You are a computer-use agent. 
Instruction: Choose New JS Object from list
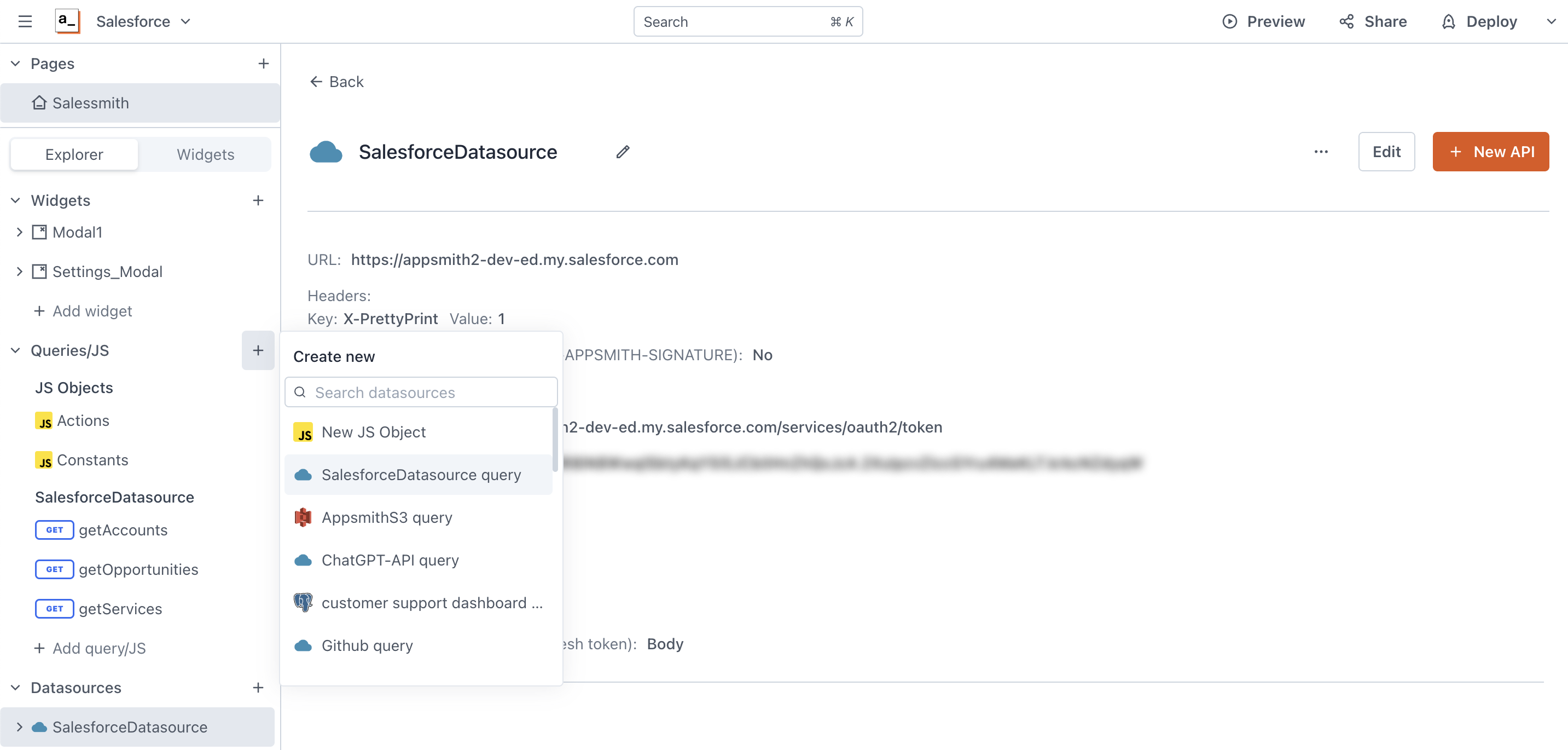373,432
